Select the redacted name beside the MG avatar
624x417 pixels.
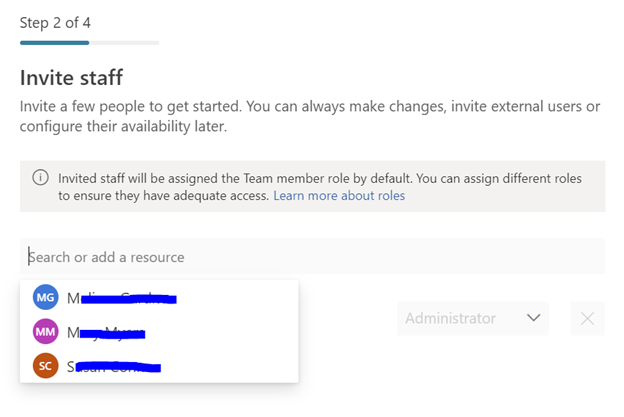[x=121, y=298]
